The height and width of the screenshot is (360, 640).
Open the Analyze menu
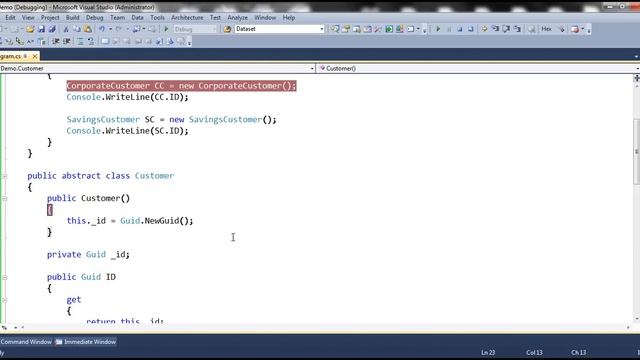[x=238, y=18]
